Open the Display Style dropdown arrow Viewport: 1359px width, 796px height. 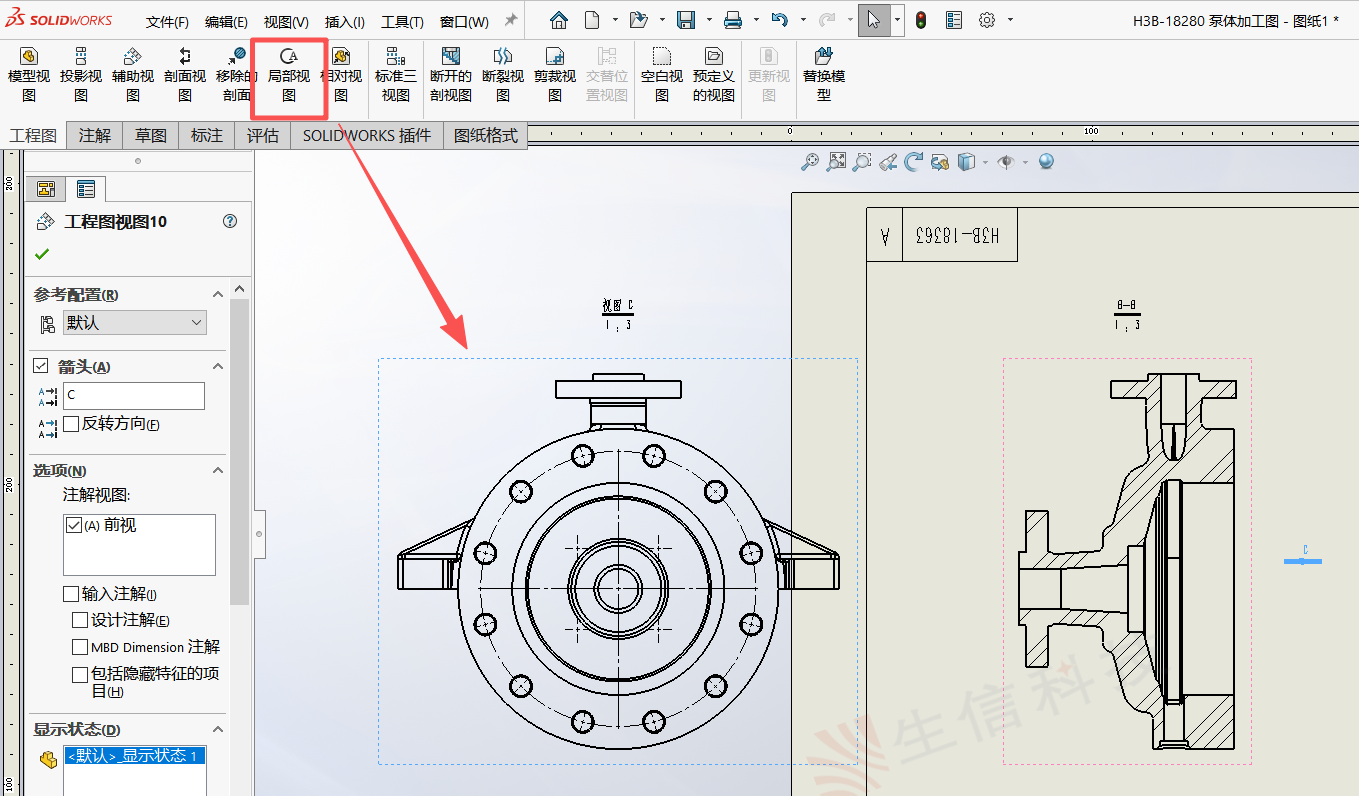pyautogui.click(x=984, y=162)
